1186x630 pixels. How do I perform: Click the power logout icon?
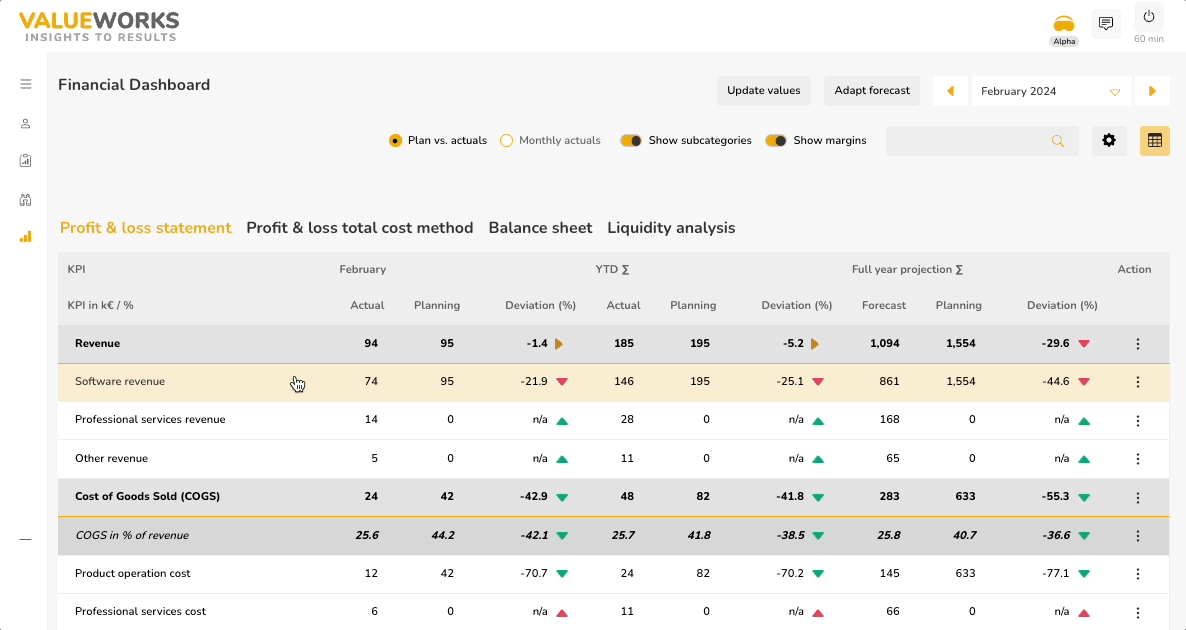(x=1149, y=17)
